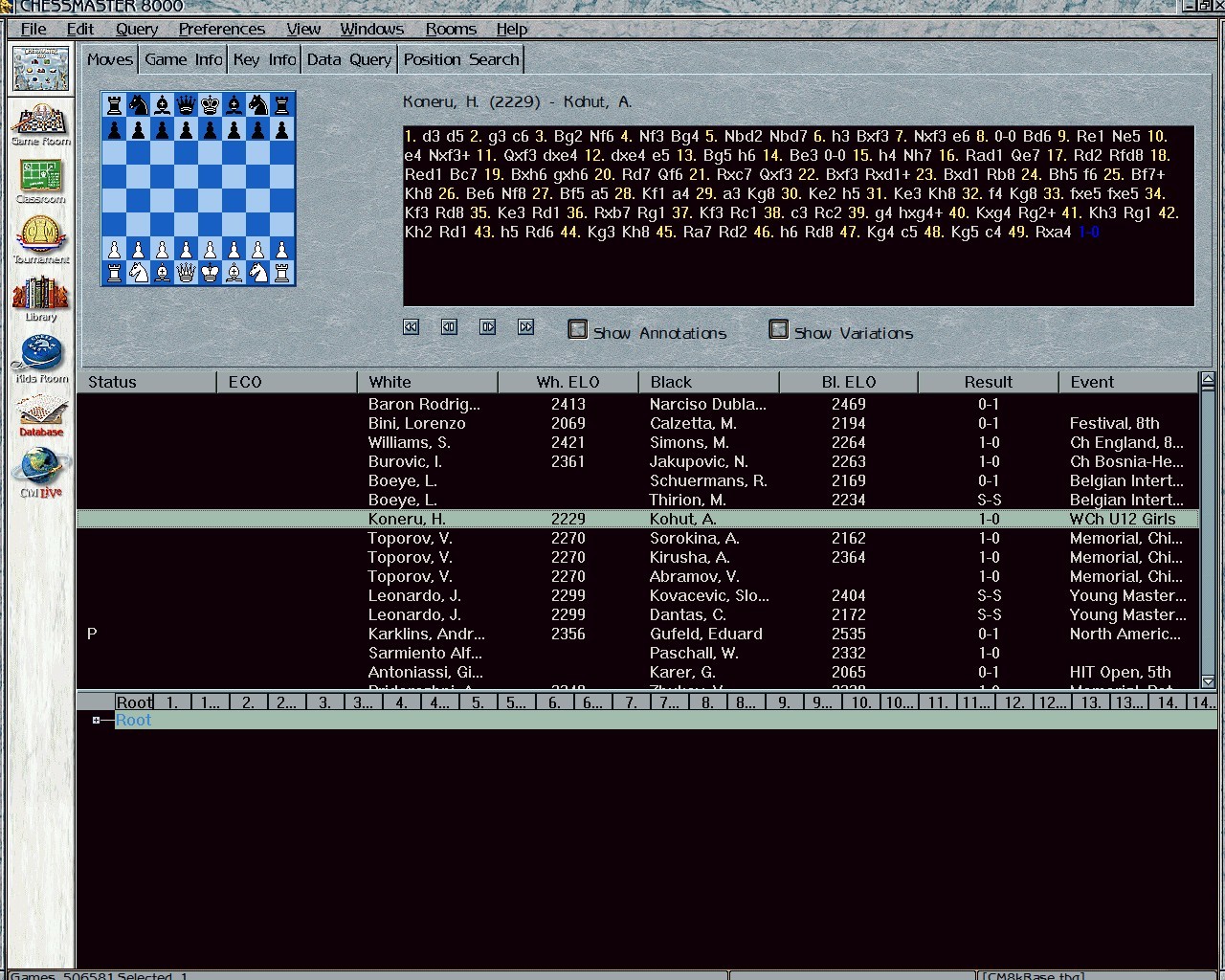Step forward one move in the game
This screenshot has width=1225, height=980.
488,327
